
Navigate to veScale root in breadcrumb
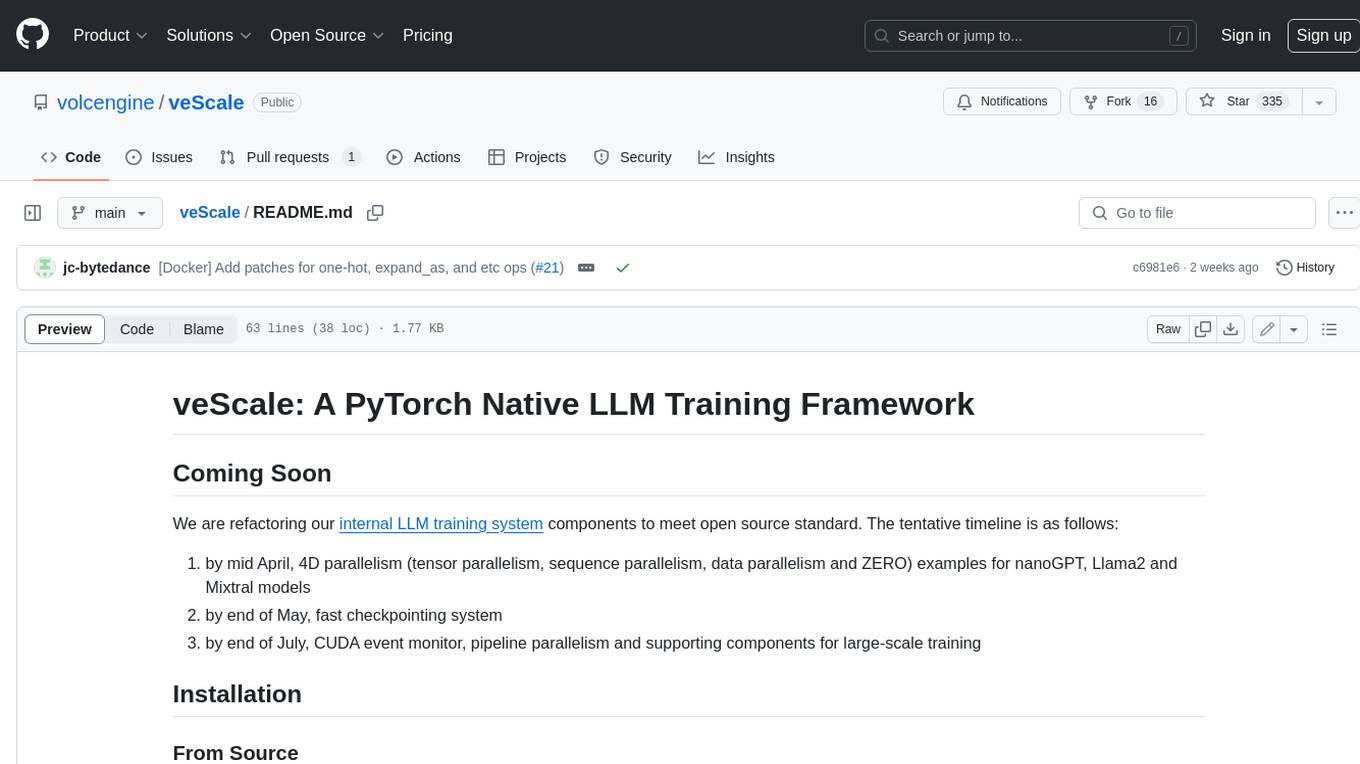pos(209,212)
